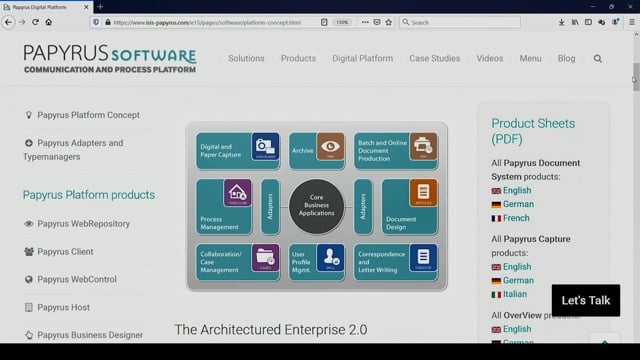The height and width of the screenshot is (360, 640).
Task: Open French PDF for Papyrus Document System
Action: [x=516, y=218]
